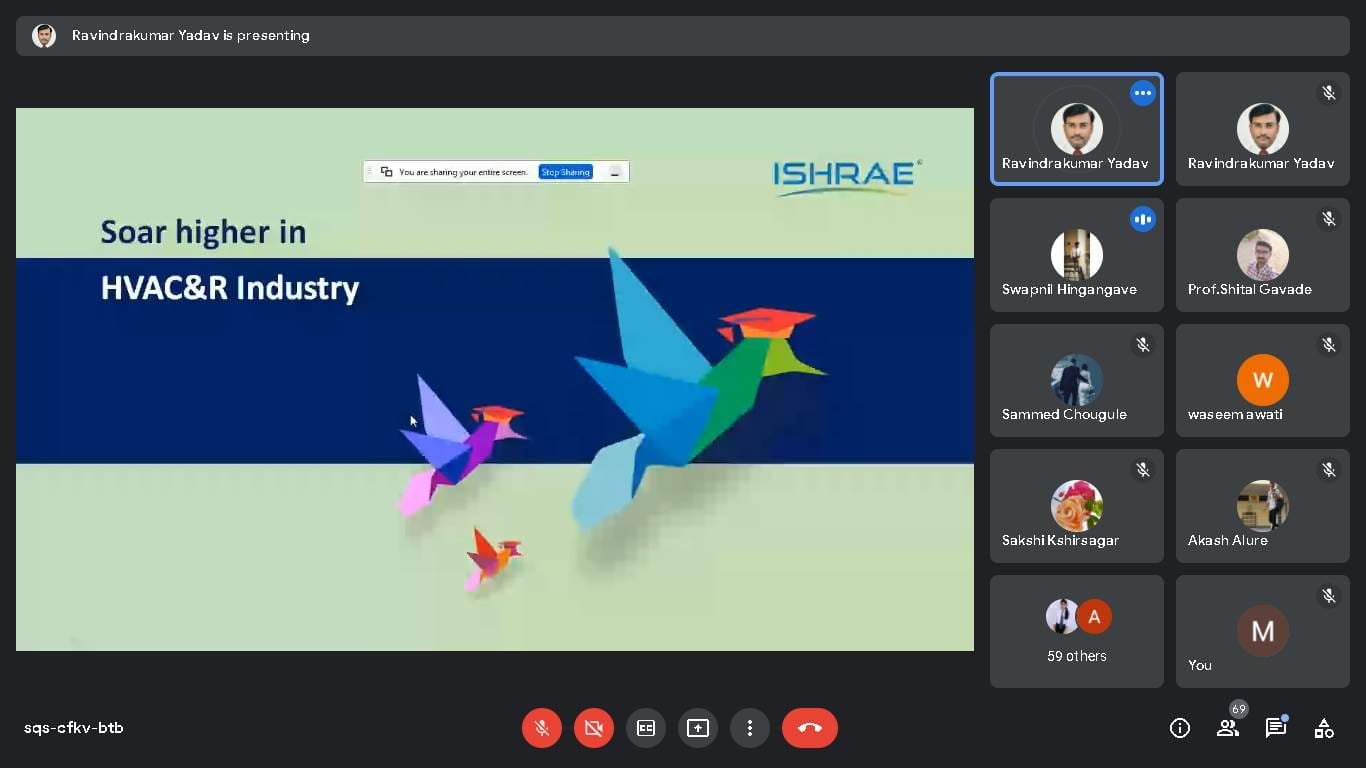Toggle closed captions button
The image size is (1366, 768).
pyautogui.click(x=645, y=728)
